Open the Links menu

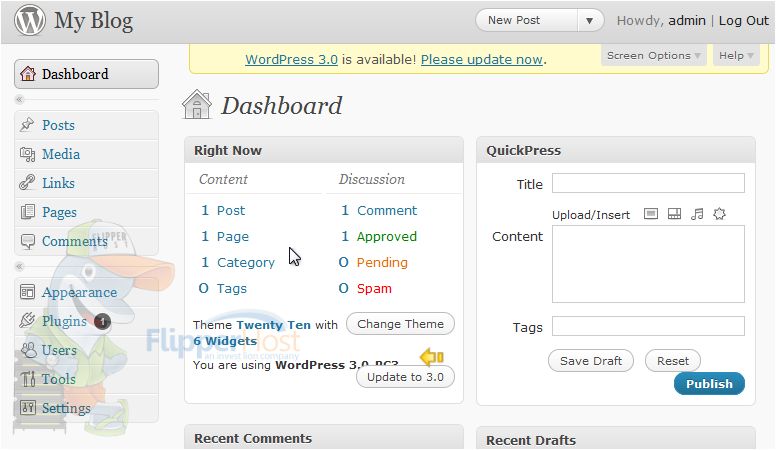click(87, 183)
